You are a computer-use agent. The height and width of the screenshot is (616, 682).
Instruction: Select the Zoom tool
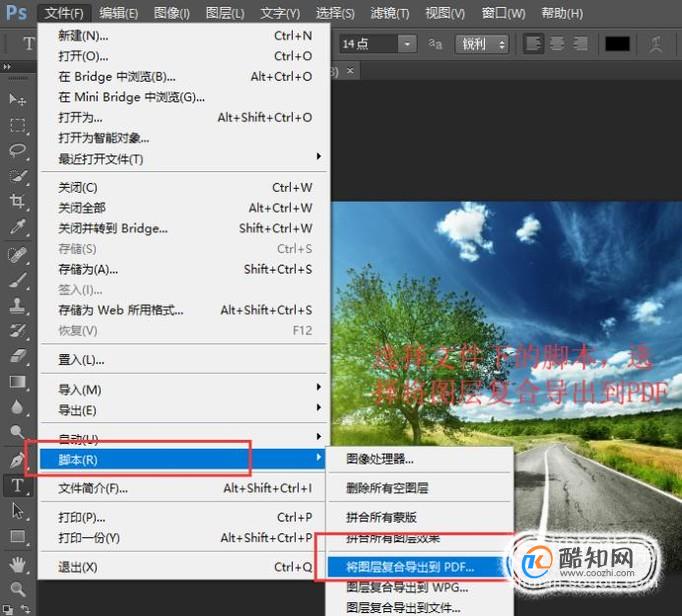click(17, 589)
